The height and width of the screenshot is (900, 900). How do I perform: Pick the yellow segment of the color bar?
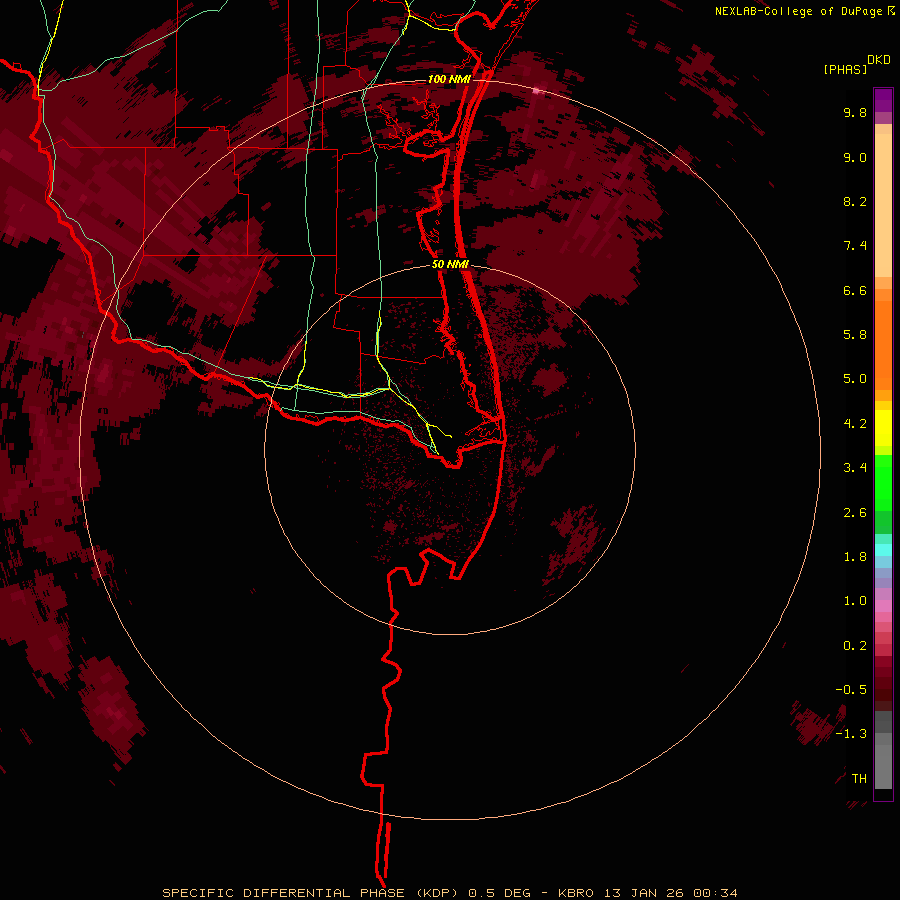pos(883,428)
